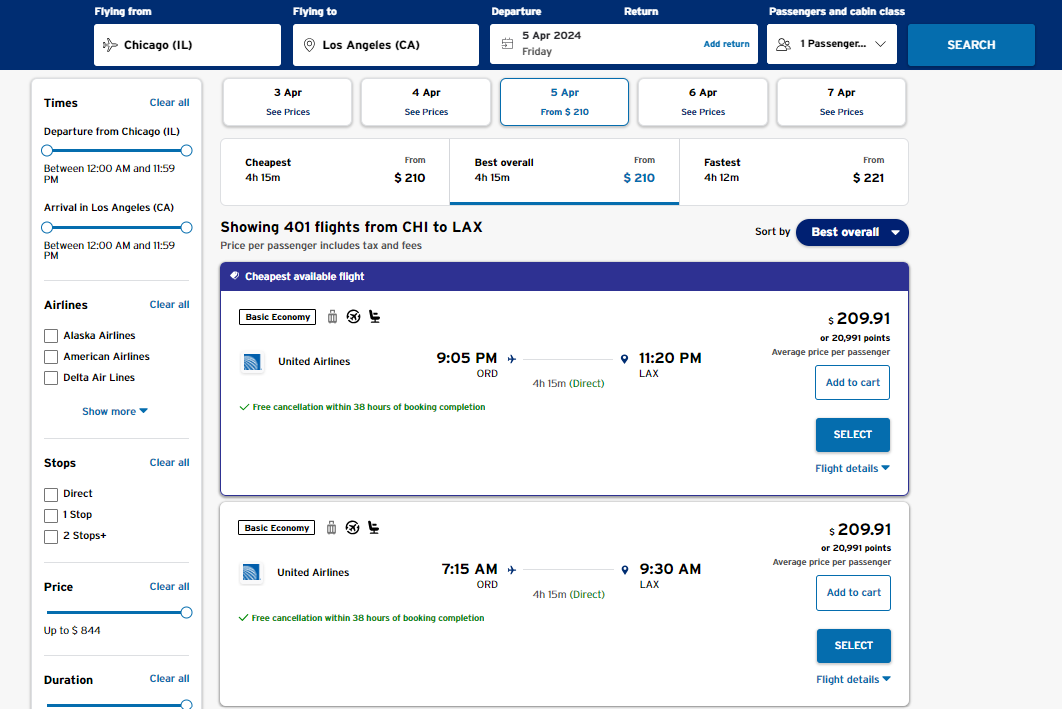Expand Flight details for 7:15 AM flight
This screenshot has height=709, width=1062.
tap(853, 679)
